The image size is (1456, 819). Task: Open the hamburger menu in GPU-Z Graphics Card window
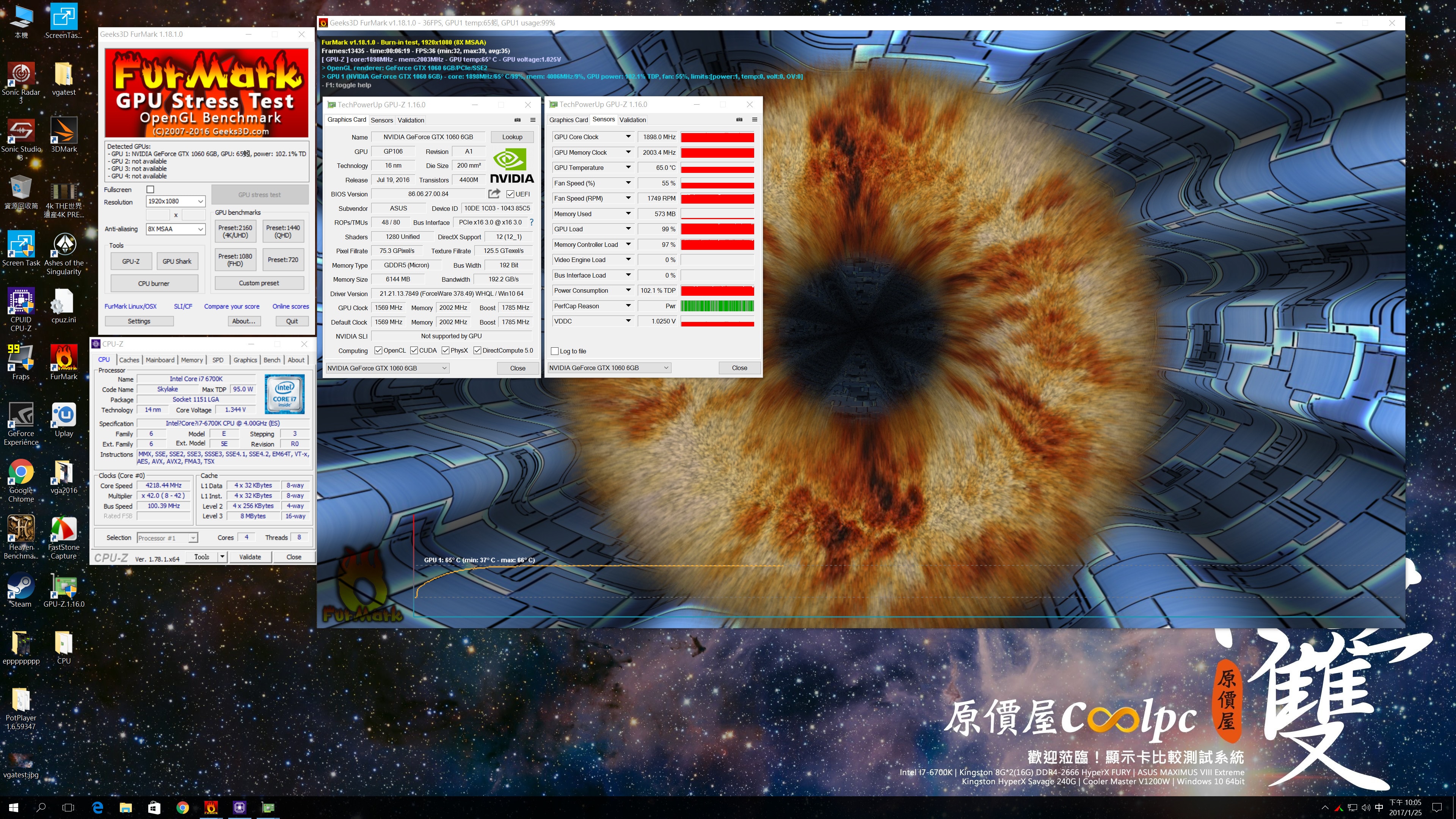point(532,120)
